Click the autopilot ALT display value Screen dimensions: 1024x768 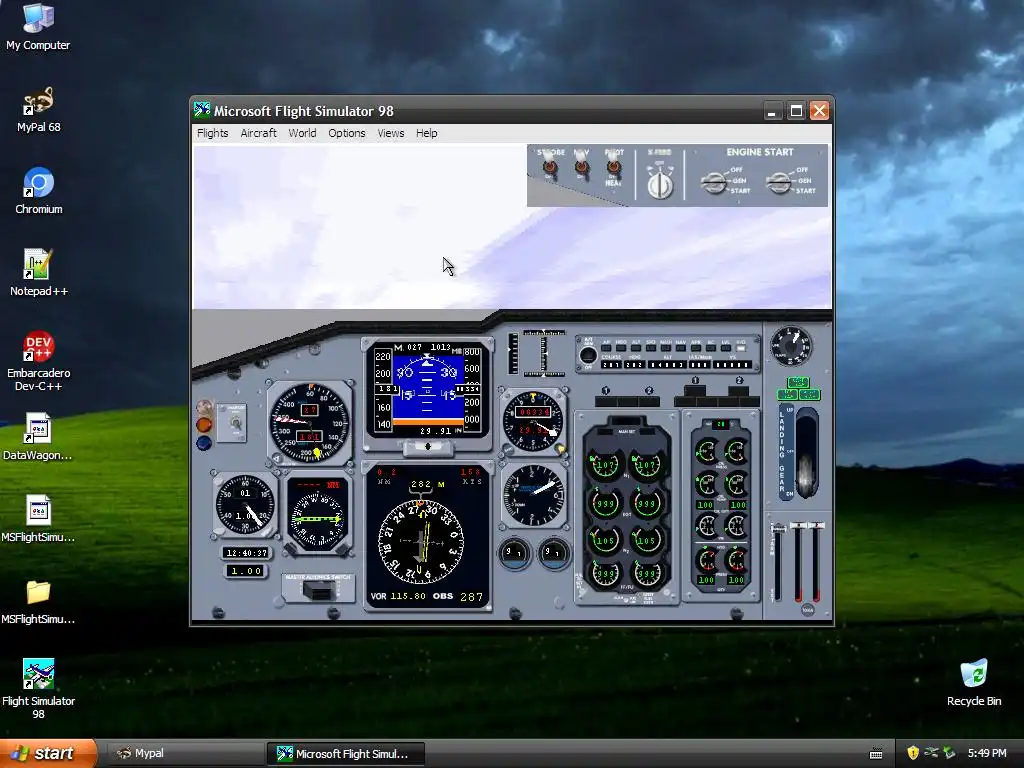[667, 364]
